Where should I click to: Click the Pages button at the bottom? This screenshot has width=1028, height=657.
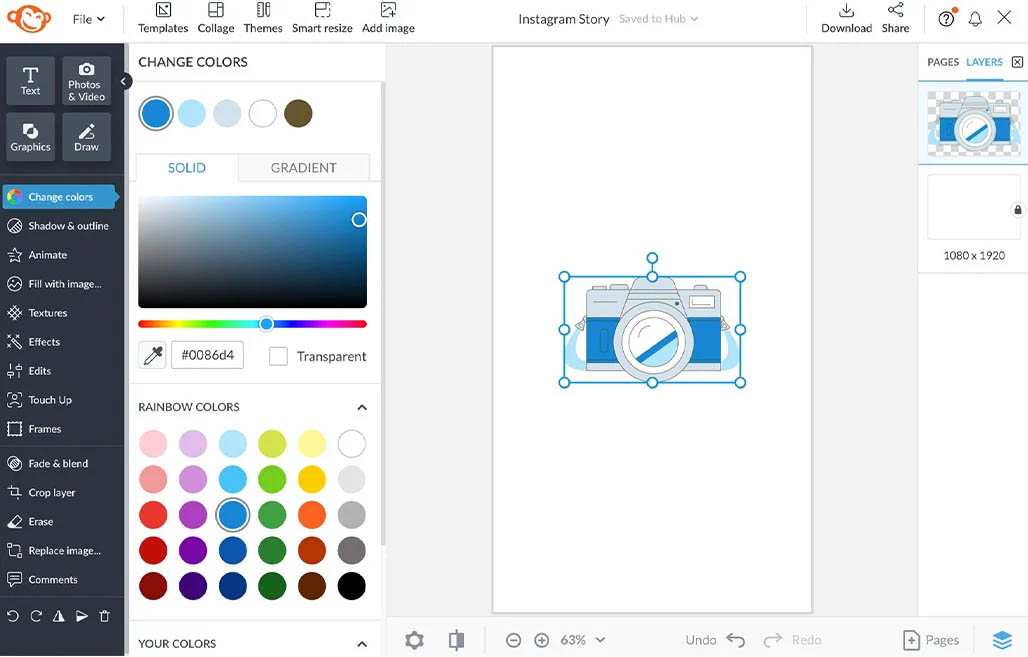tap(931, 640)
